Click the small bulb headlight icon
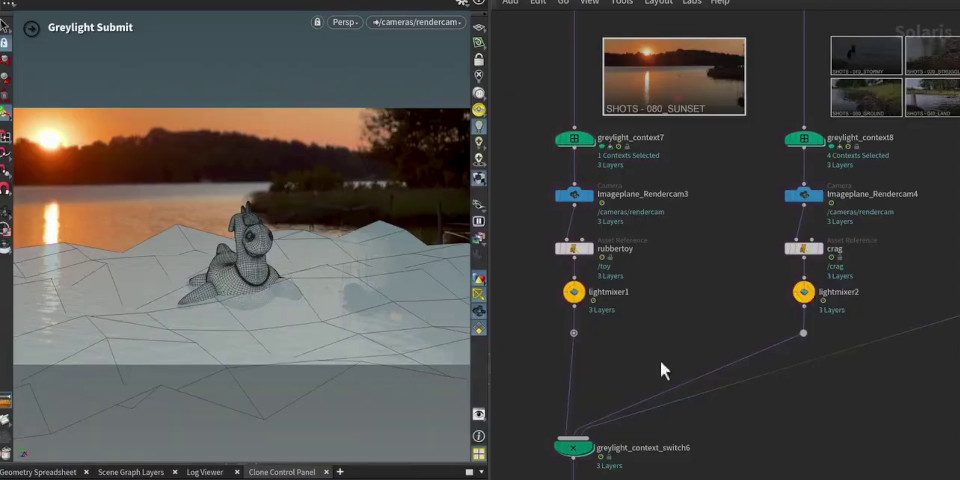This screenshot has height=480, width=960. pyautogui.click(x=479, y=143)
